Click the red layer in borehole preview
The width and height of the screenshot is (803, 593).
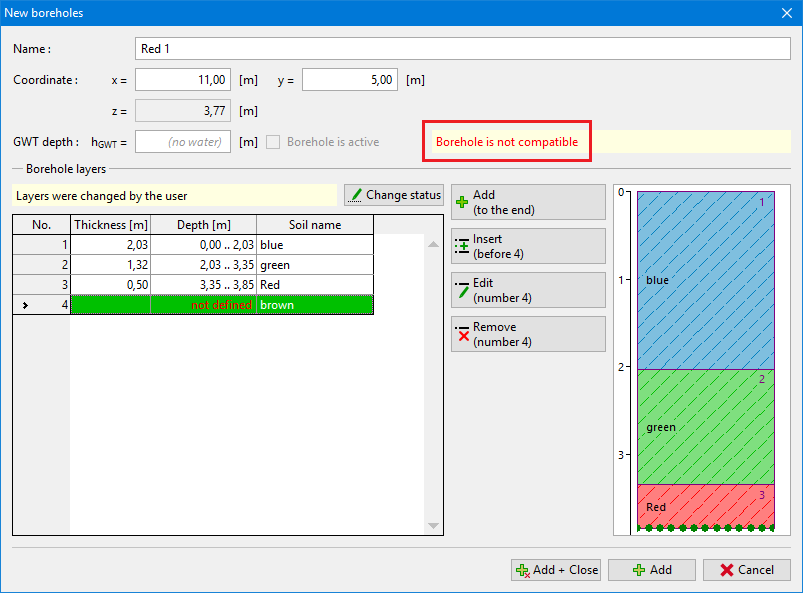706,505
